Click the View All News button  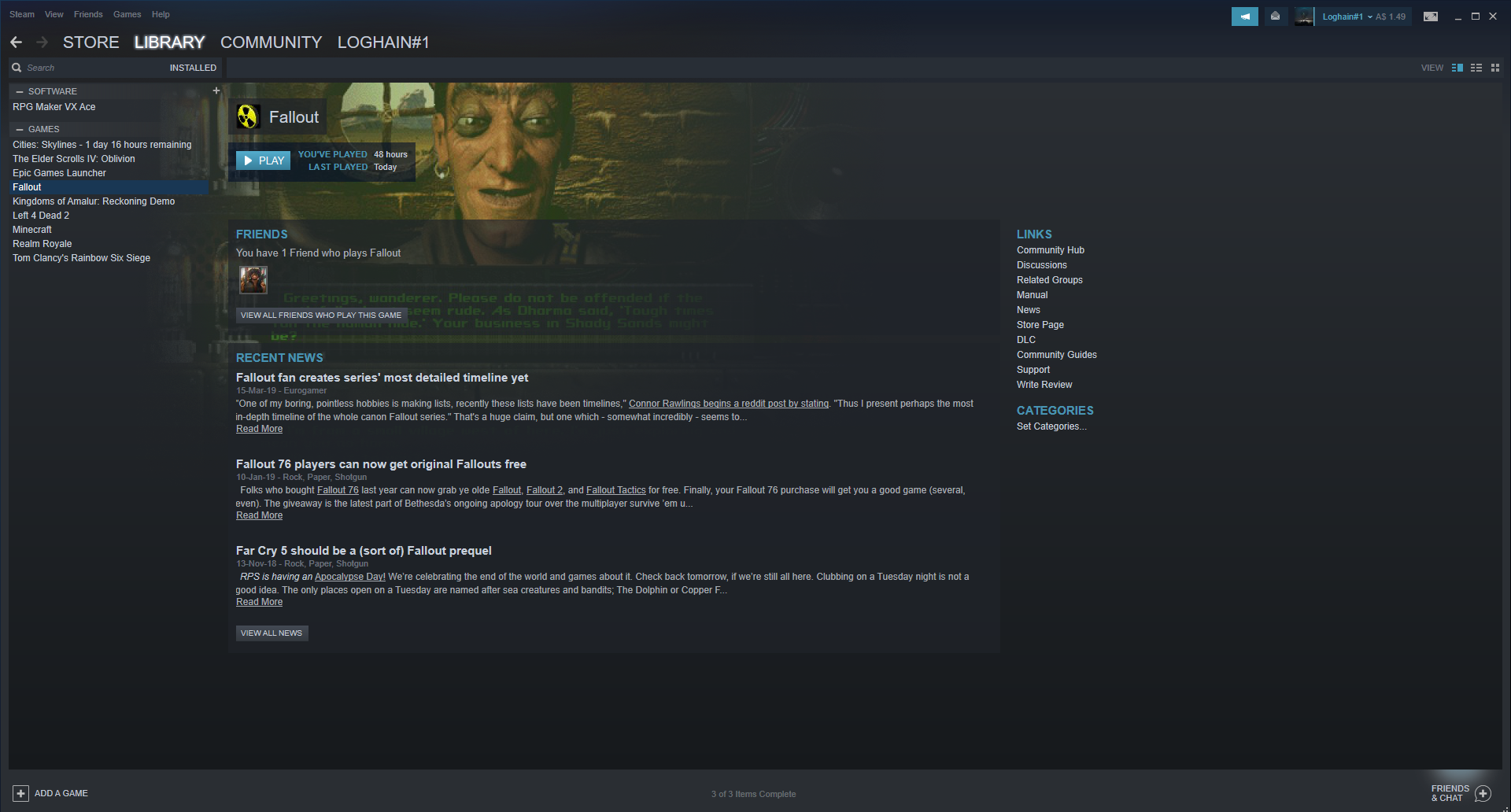(272, 633)
